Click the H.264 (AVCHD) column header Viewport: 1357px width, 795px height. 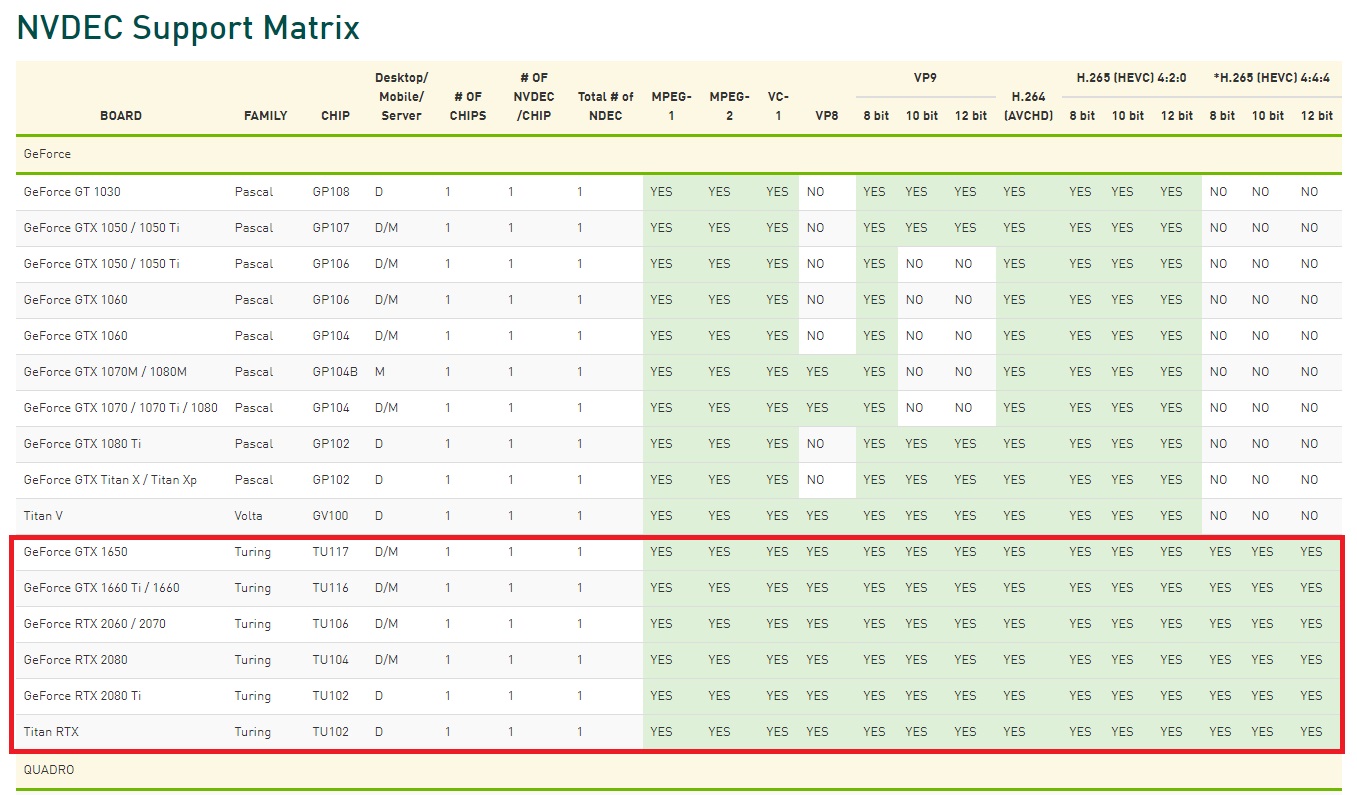click(x=1028, y=106)
